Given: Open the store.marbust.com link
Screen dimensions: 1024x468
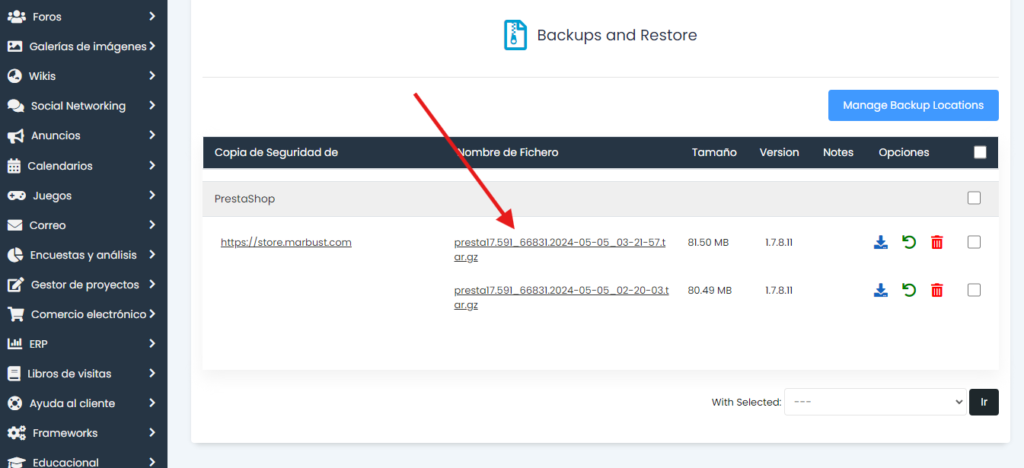Looking at the screenshot, I should [x=286, y=242].
